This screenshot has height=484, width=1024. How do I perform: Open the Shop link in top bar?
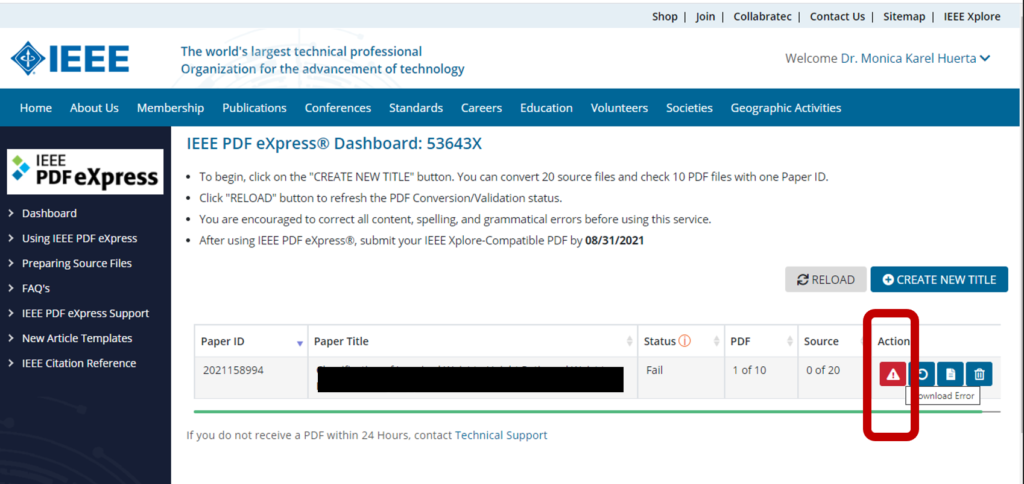[x=665, y=17]
